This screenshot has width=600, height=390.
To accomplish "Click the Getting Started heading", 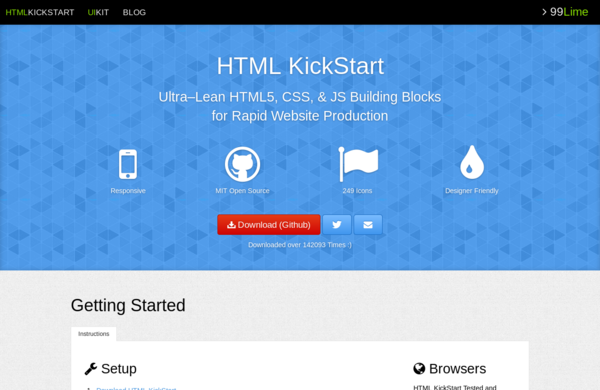I will (128, 305).
